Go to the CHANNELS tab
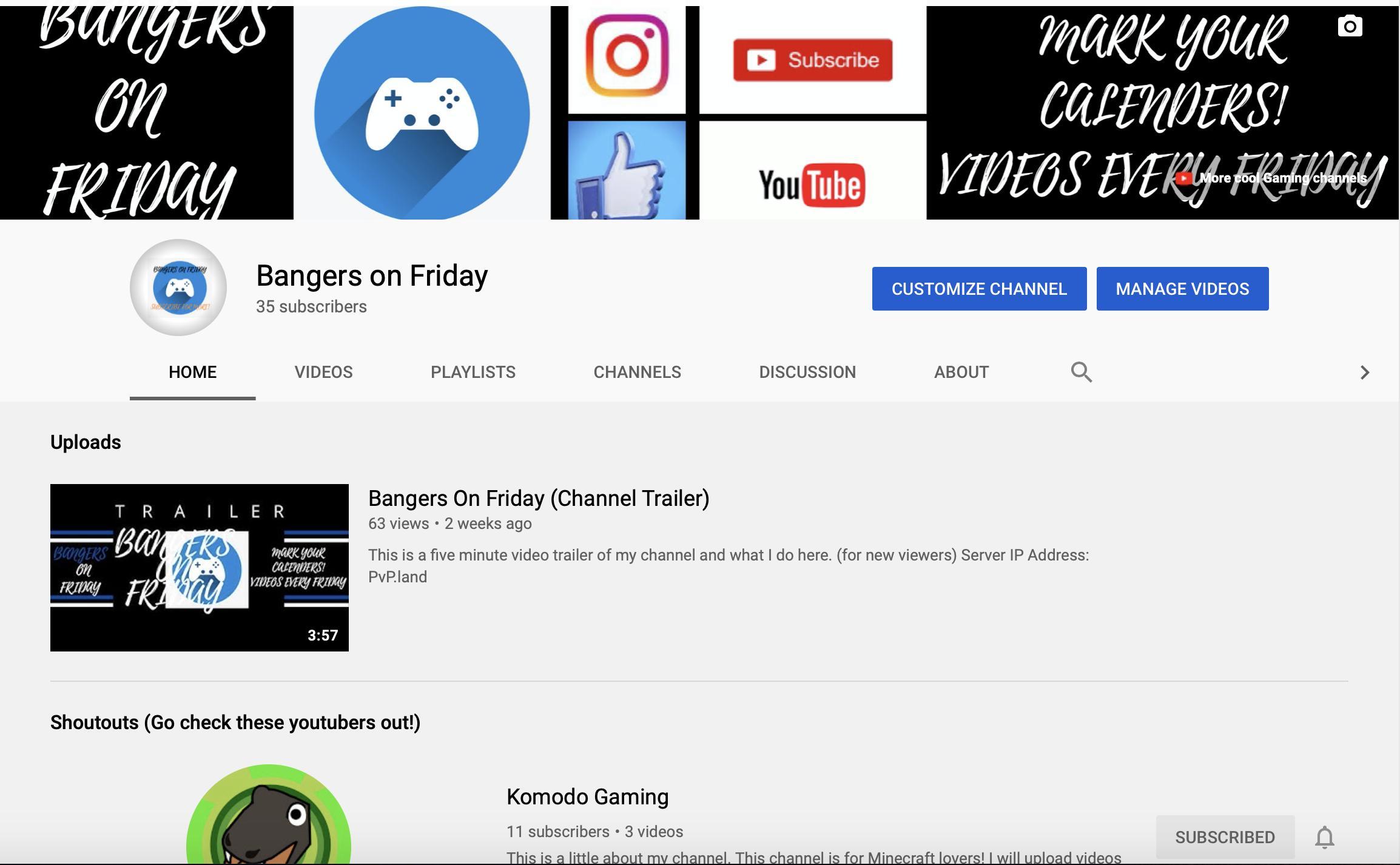 637,372
